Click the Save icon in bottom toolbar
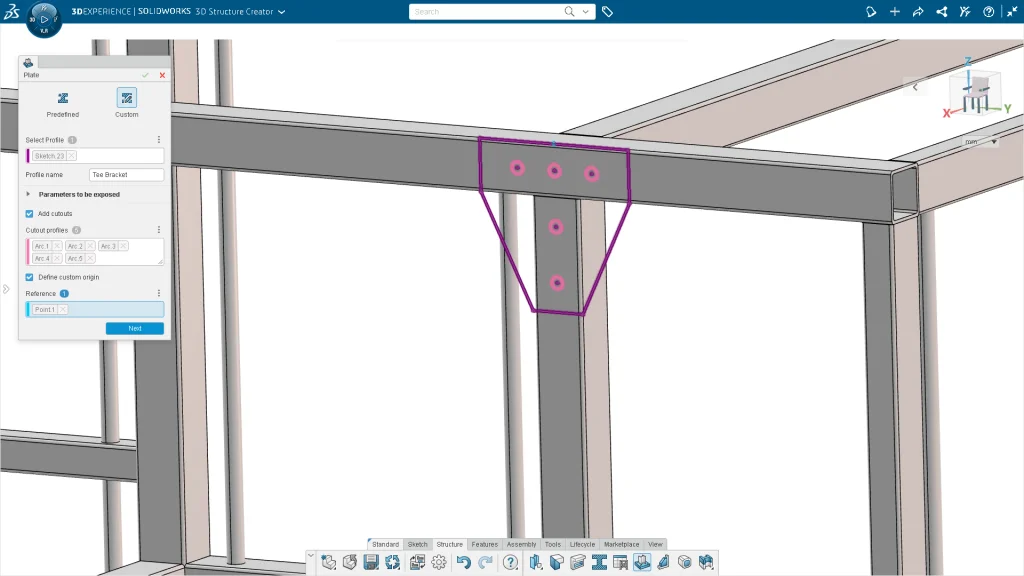The width and height of the screenshot is (1024, 576). point(371,562)
